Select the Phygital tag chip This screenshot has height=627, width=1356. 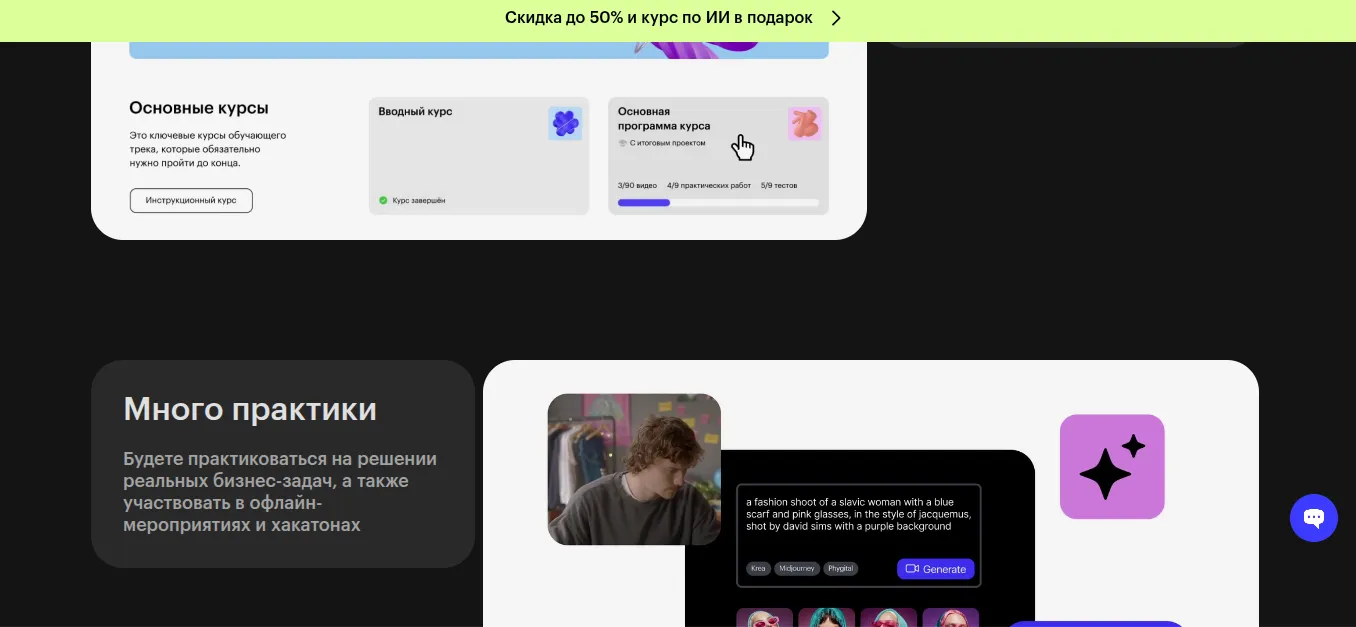pyautogui.click(x=841, y=569)
